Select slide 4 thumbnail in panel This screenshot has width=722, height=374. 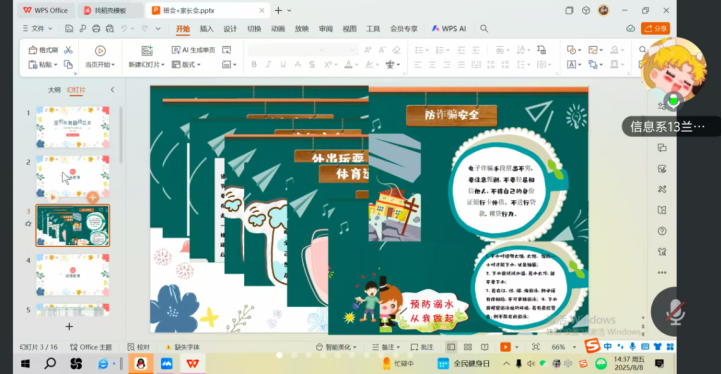73,275
